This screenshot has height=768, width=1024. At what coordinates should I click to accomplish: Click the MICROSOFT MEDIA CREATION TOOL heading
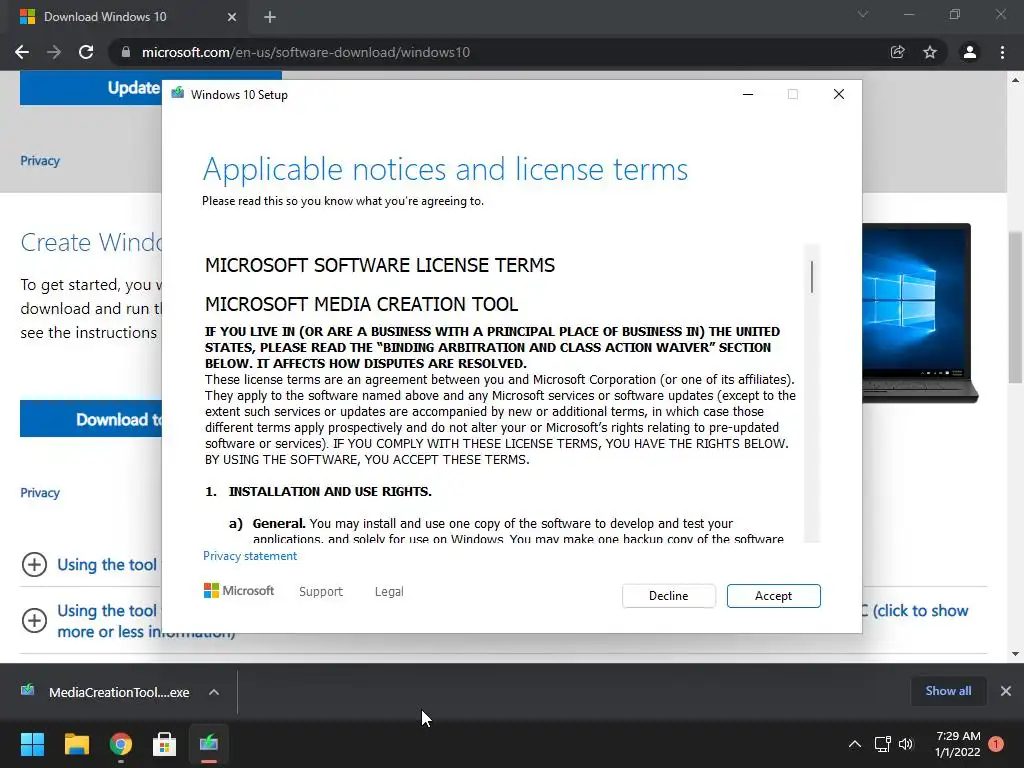tap(361, 304)
